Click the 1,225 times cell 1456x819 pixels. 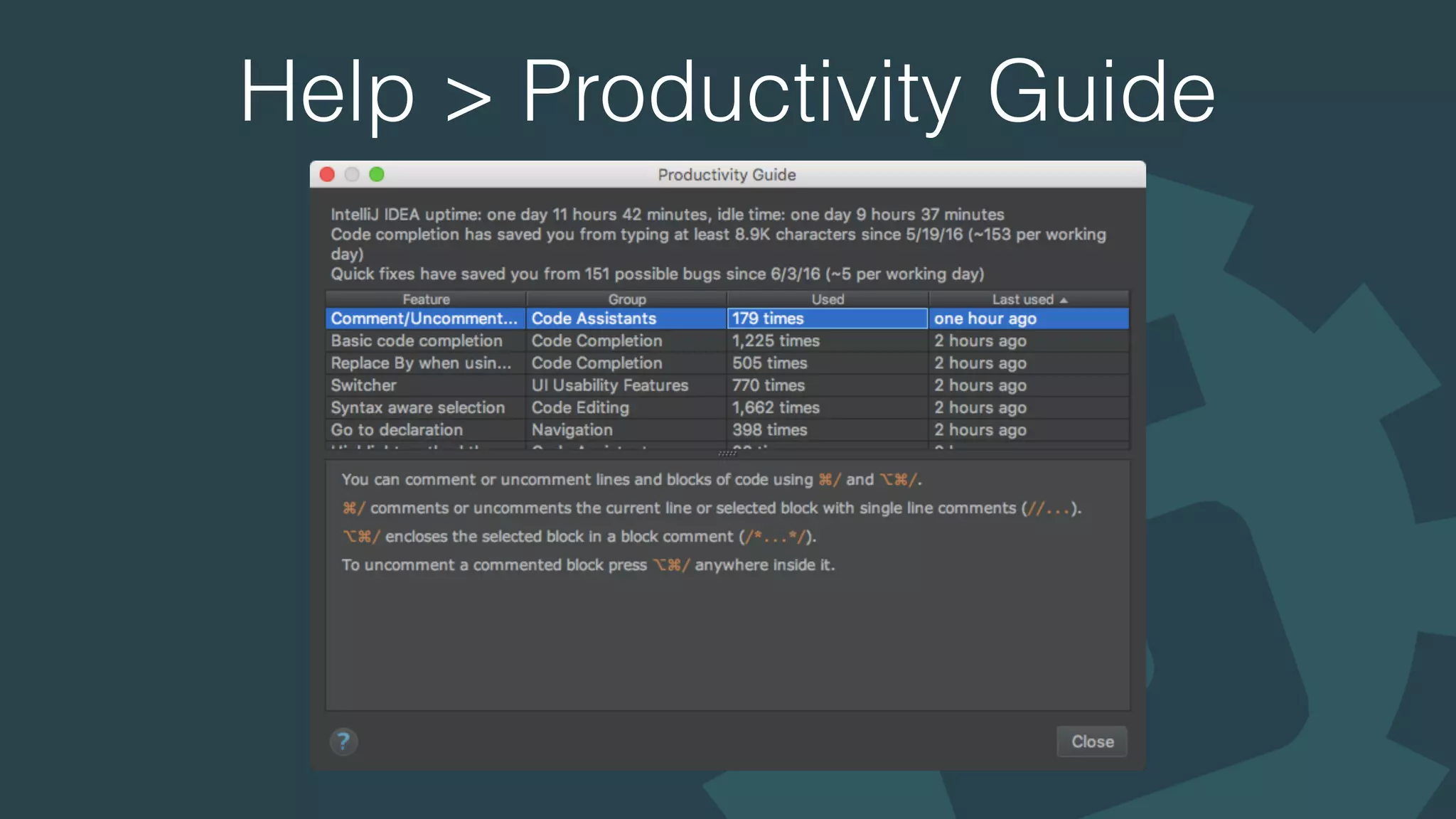coord(828,341)
